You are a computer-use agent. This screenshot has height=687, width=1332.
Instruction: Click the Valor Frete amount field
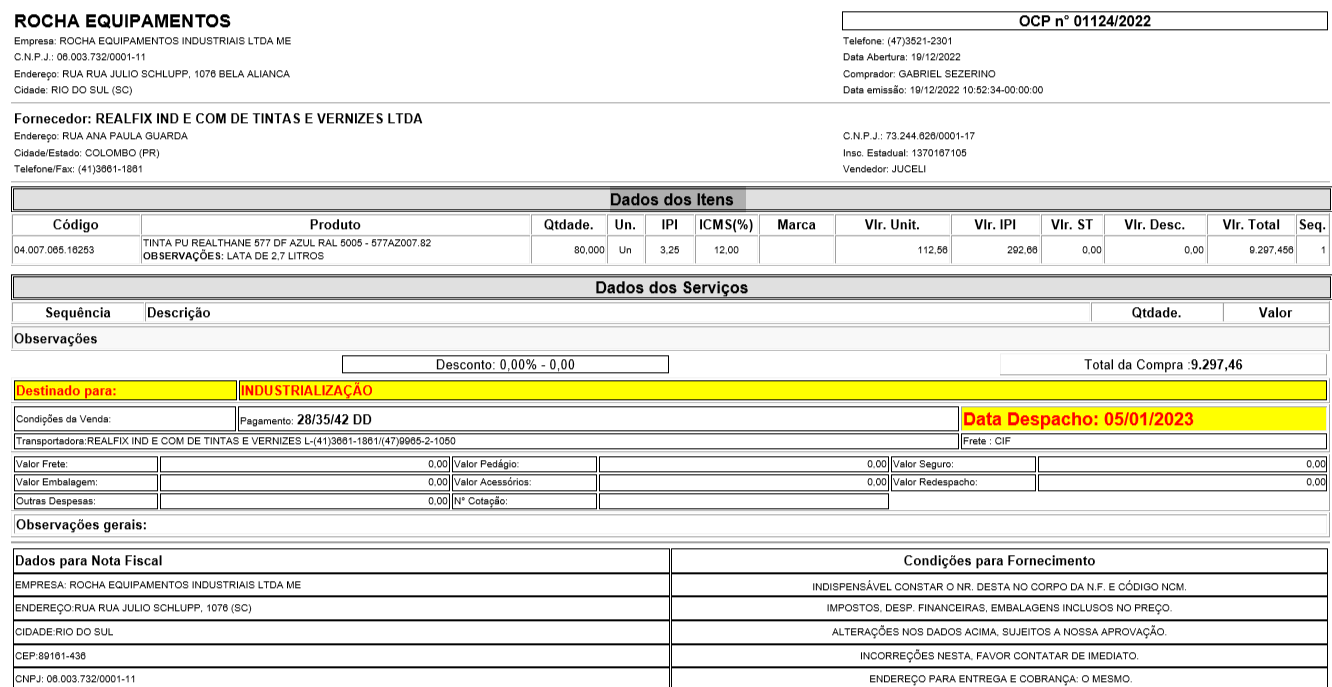click(x=305, y=463)
